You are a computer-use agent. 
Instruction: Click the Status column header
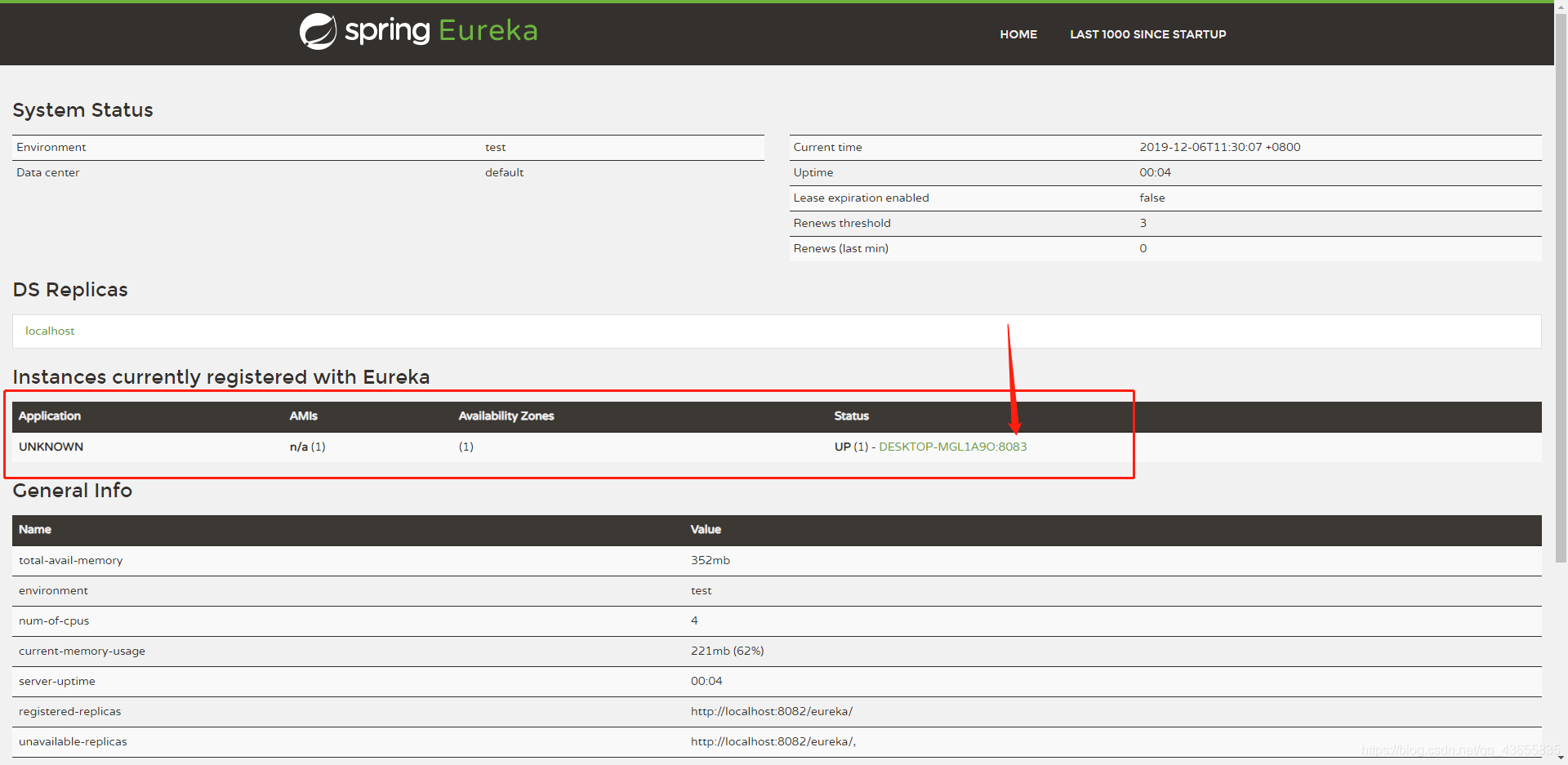pyautogui.click(x=851, y=416)
